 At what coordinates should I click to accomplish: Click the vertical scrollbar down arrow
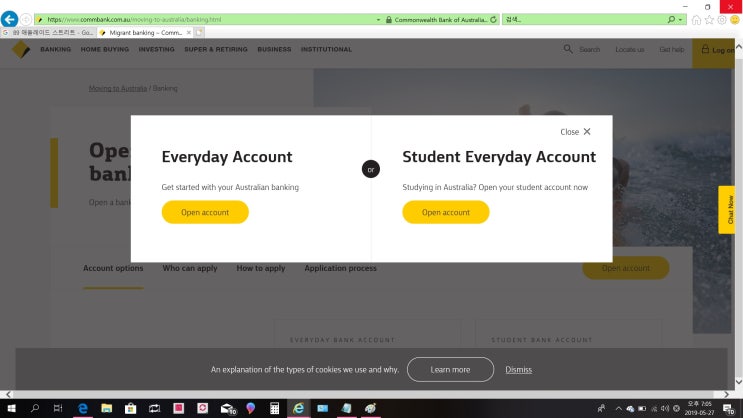click(x=739, y=382)
